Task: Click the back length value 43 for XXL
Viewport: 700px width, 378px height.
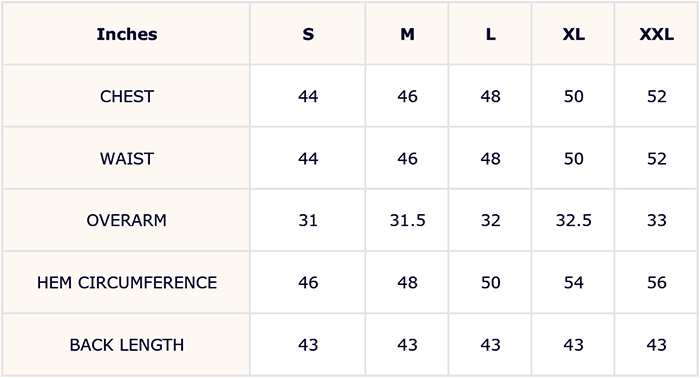Action: 656,345
